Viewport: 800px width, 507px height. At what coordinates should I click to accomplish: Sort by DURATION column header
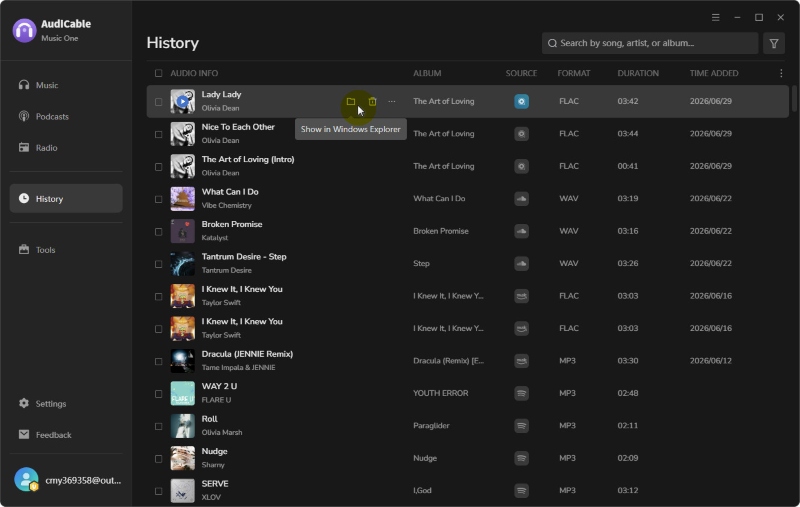pos(638,73)
